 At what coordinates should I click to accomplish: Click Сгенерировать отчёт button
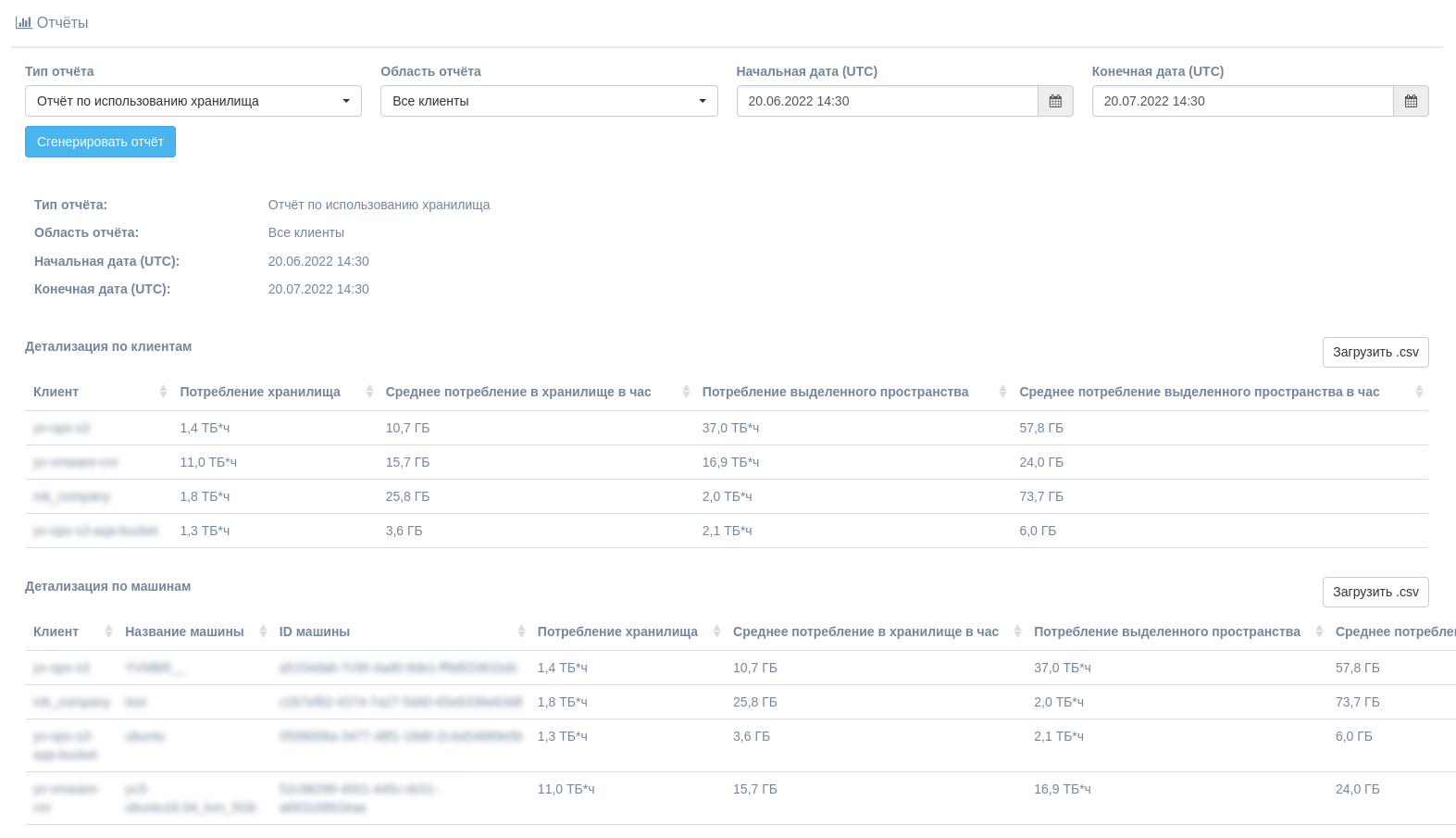click(100, 142)
